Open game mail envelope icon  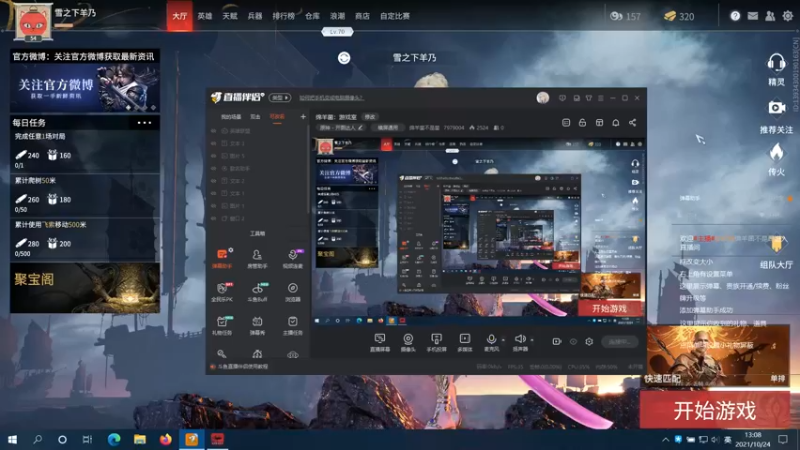753,16
